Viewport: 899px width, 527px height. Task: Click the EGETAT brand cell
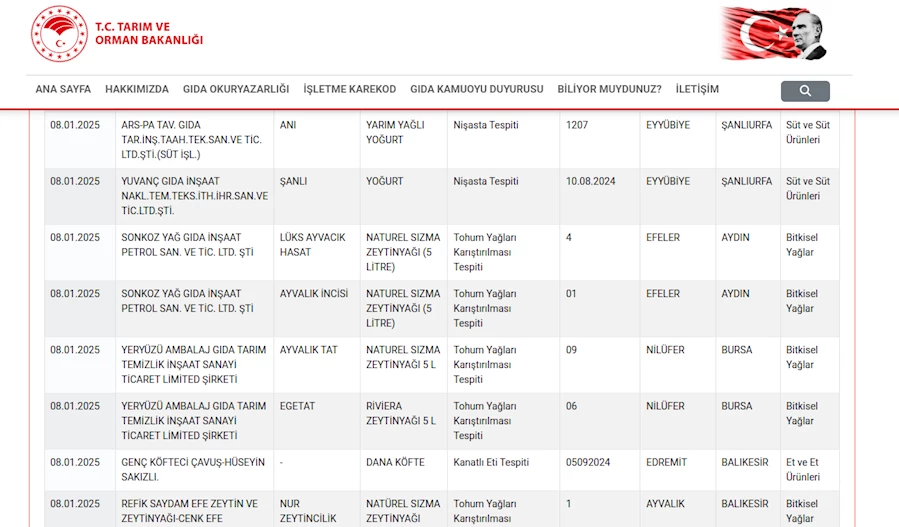[298, 406]
